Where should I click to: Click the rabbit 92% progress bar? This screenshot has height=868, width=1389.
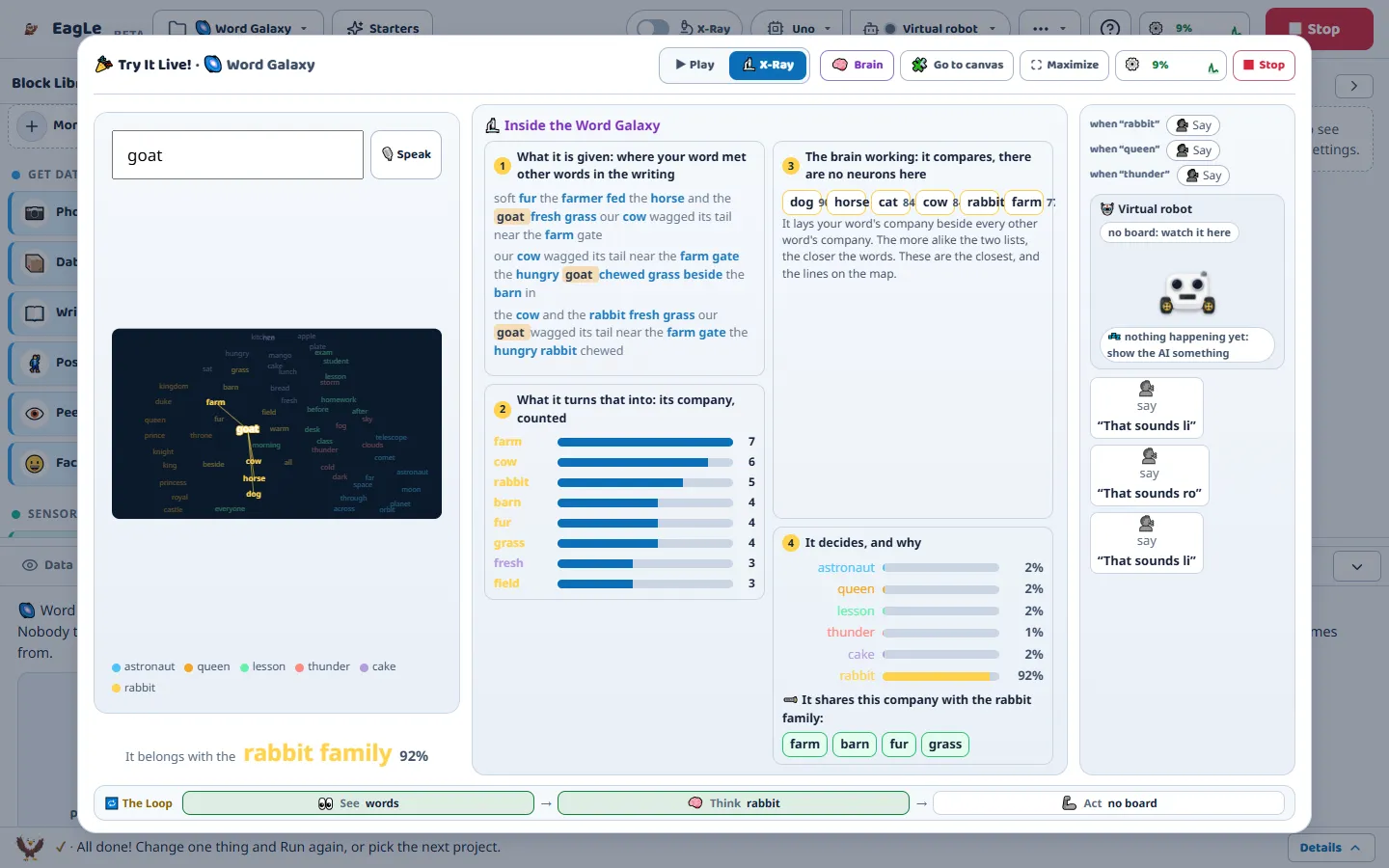click(940, 676)
